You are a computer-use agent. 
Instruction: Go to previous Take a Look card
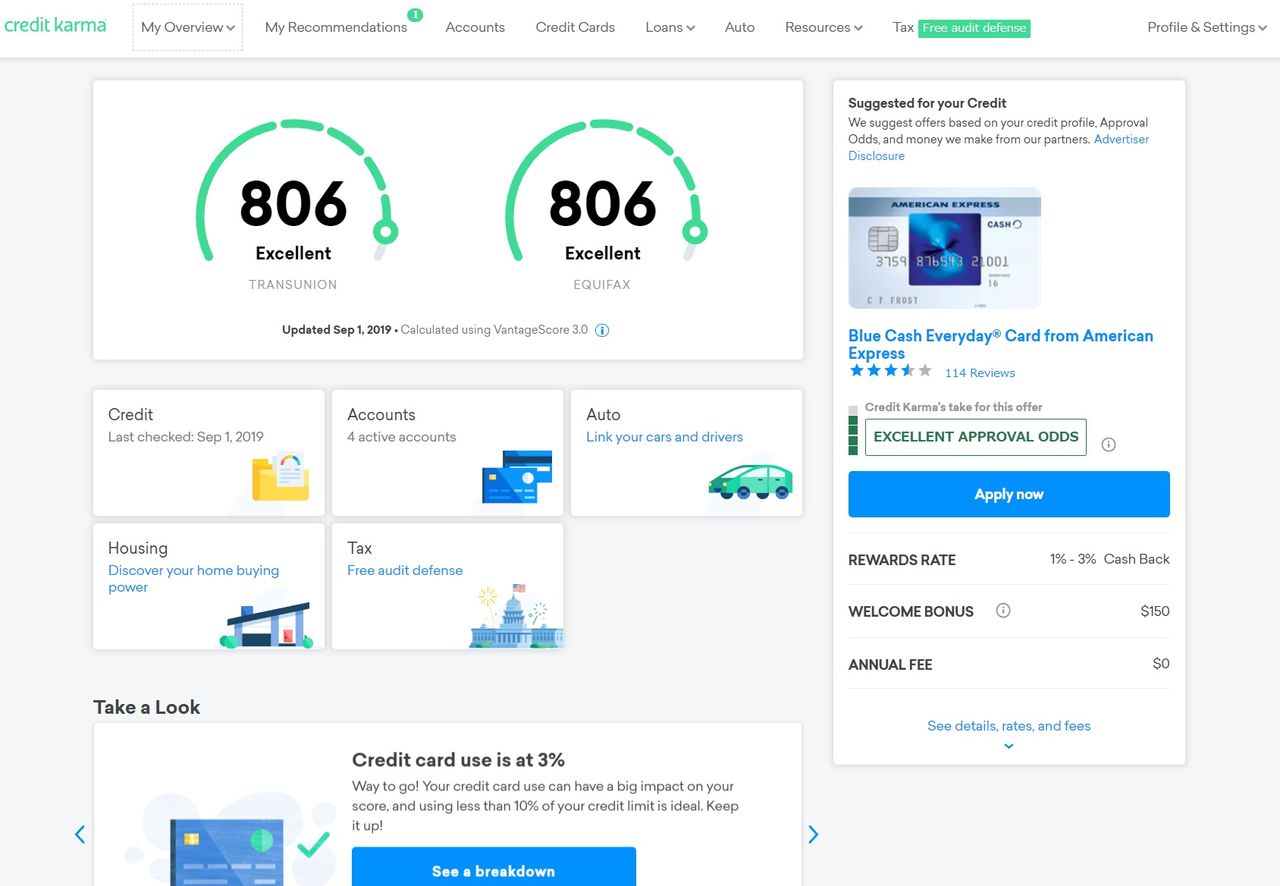click(80, 834)
